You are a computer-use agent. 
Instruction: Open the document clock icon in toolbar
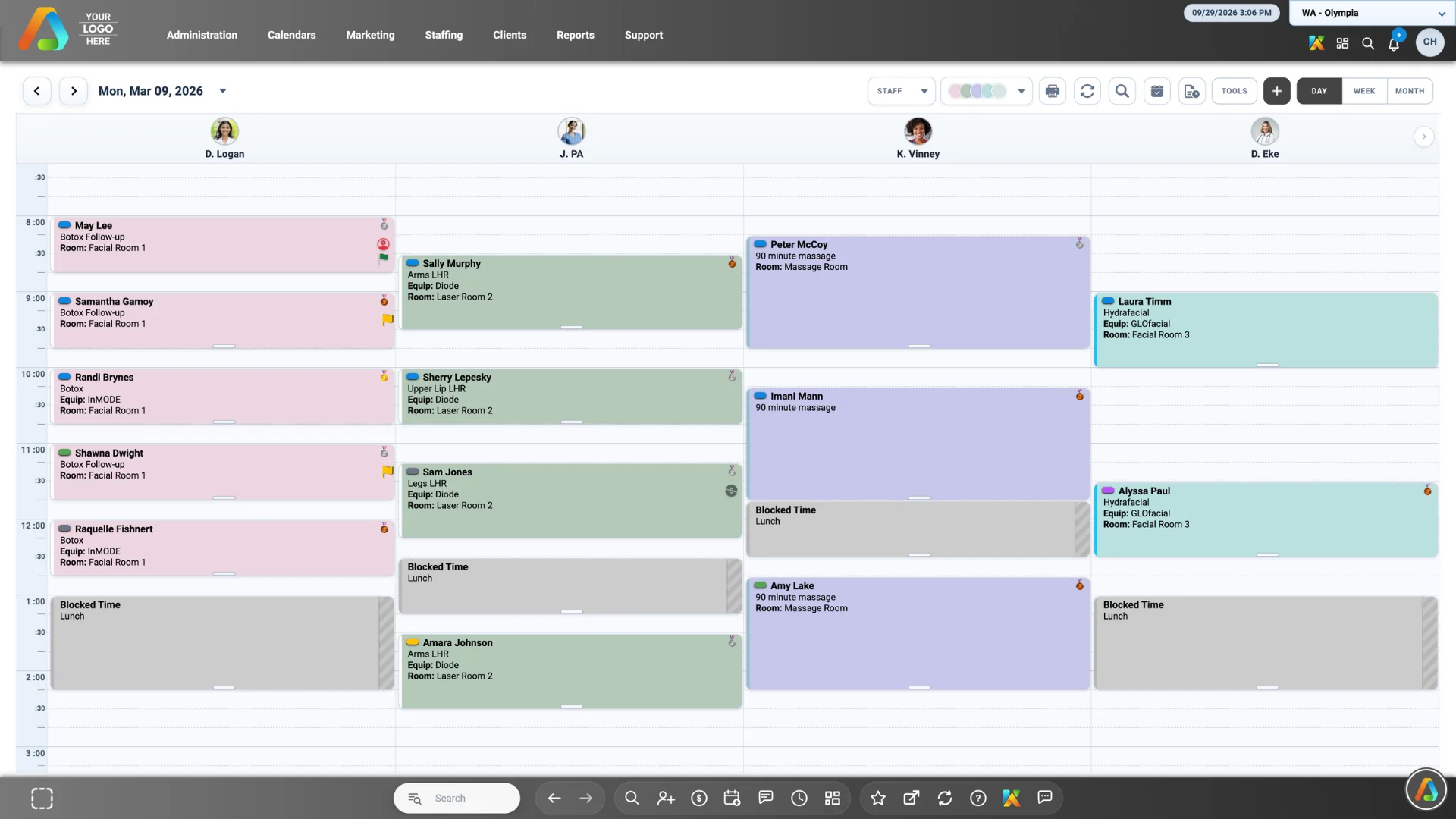click(1191, 91)
